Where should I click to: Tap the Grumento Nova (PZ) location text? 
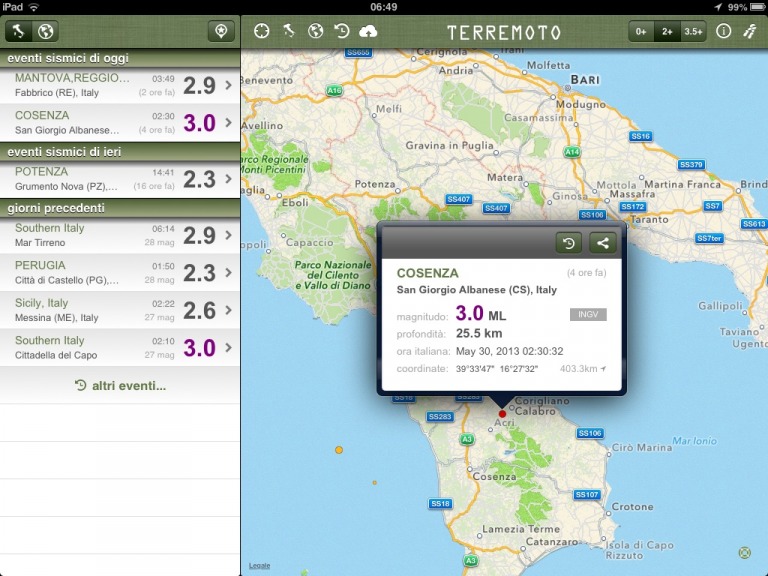[66, 187]
